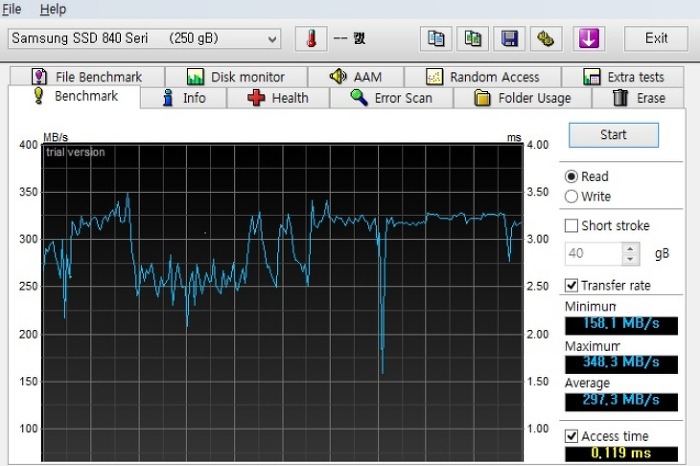The width and height of the screenshot is (700, 466).
Task: Click the short stroke gB value field
Action: point(593,254)
